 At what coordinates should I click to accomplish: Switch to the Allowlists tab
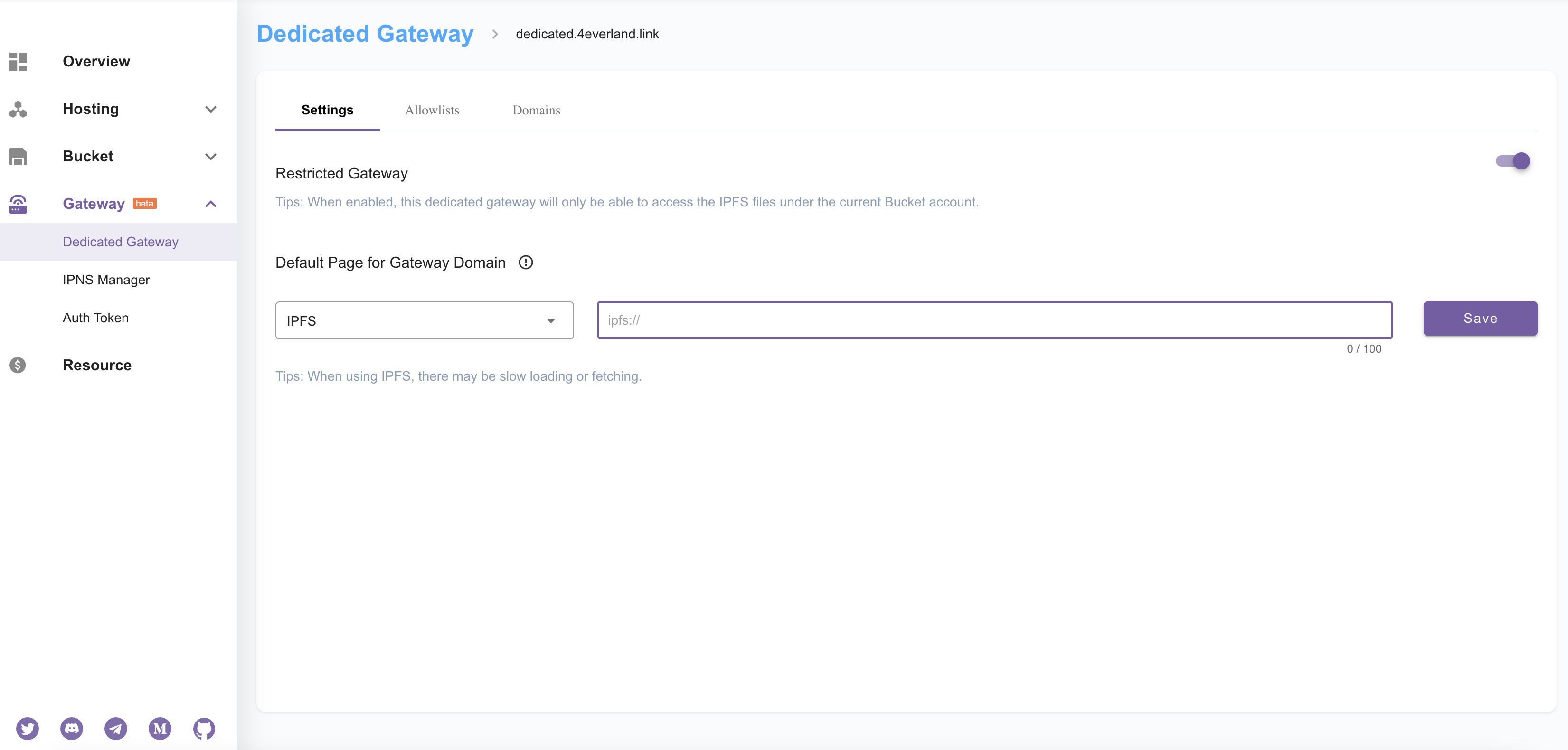(432, 110)
